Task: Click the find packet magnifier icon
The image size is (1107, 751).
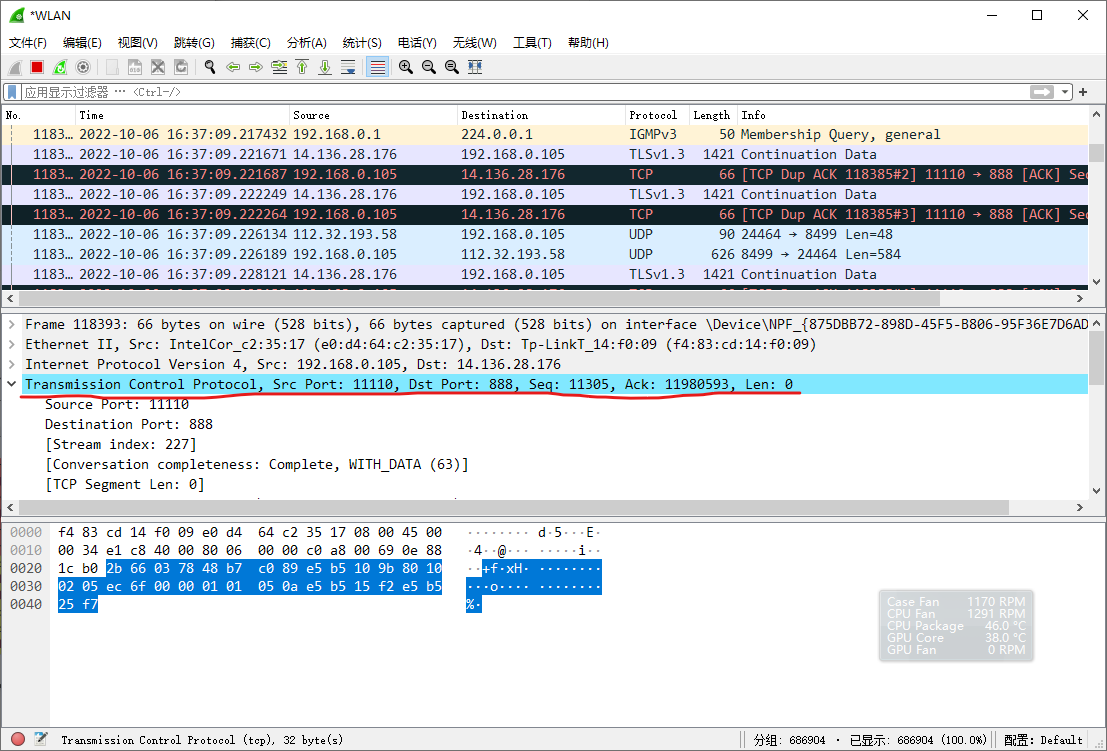Action: pos(210,67)
